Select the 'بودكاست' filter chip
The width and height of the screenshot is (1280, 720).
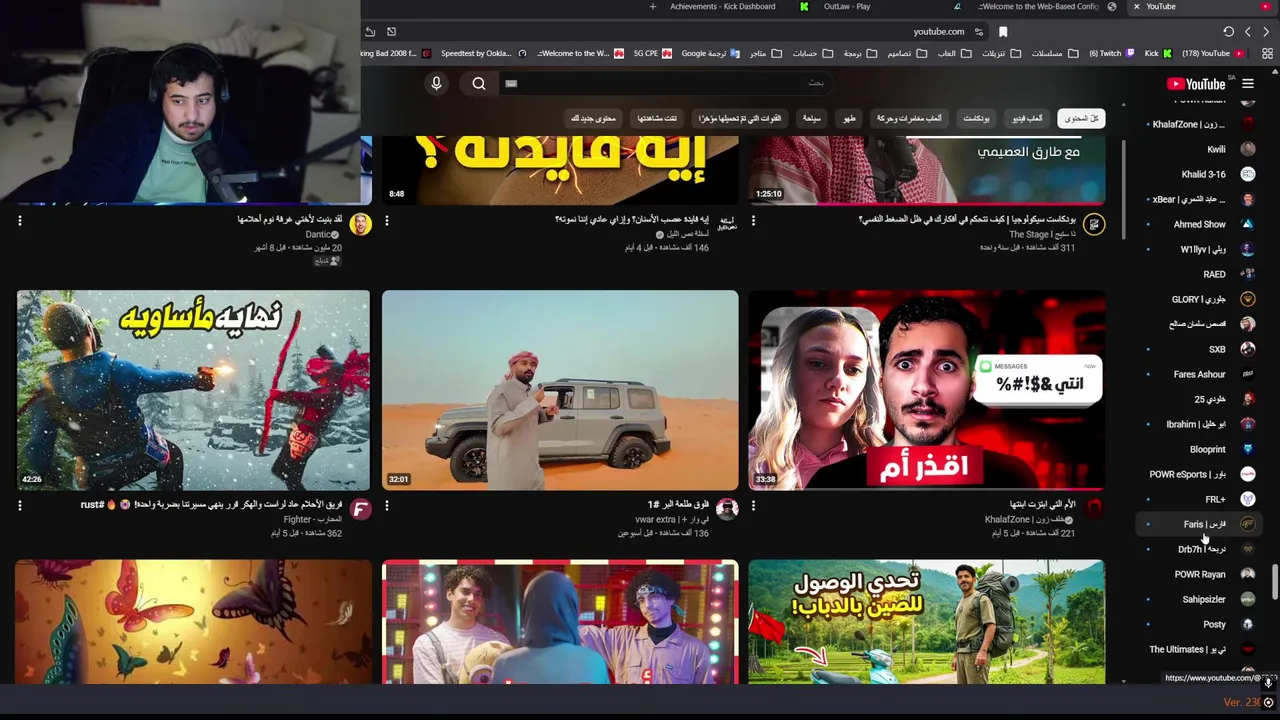pyautogui.click(x=976, y=118)
